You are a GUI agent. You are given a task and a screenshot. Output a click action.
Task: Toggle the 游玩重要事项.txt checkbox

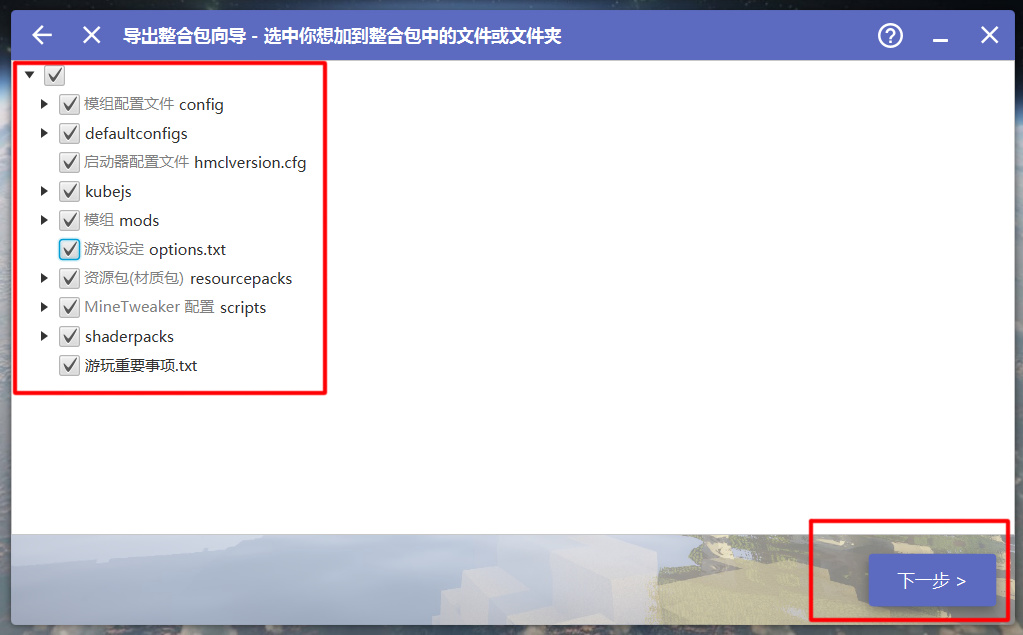coord(69,365)
